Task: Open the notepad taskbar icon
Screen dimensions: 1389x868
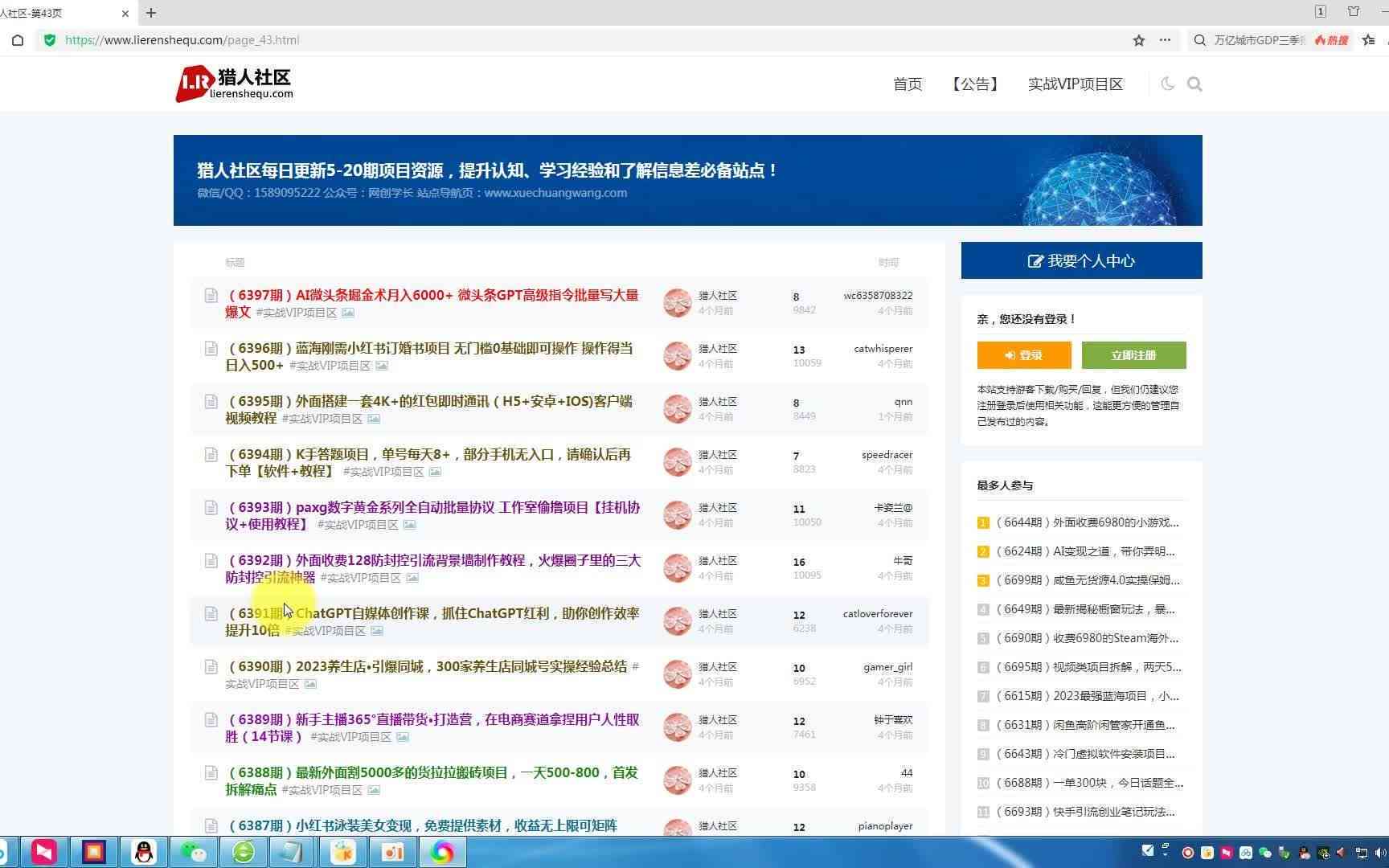Action: [292, 852]
